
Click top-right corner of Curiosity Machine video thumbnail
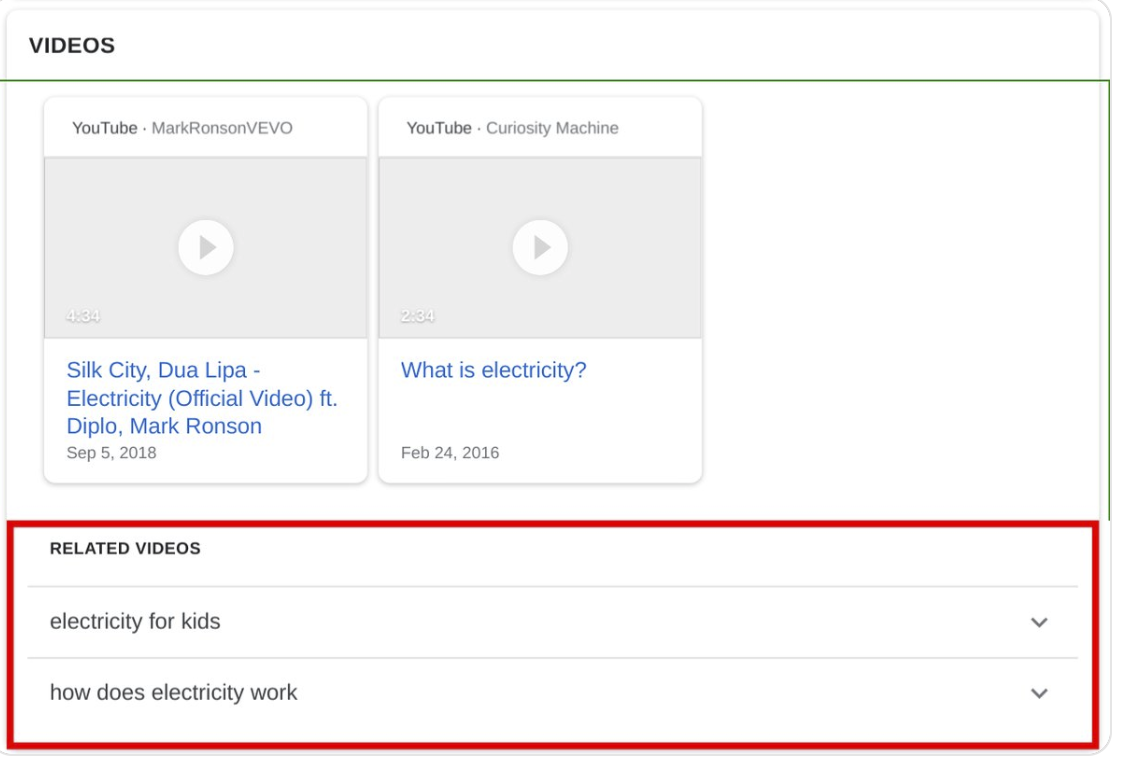[x=695, y=163]
